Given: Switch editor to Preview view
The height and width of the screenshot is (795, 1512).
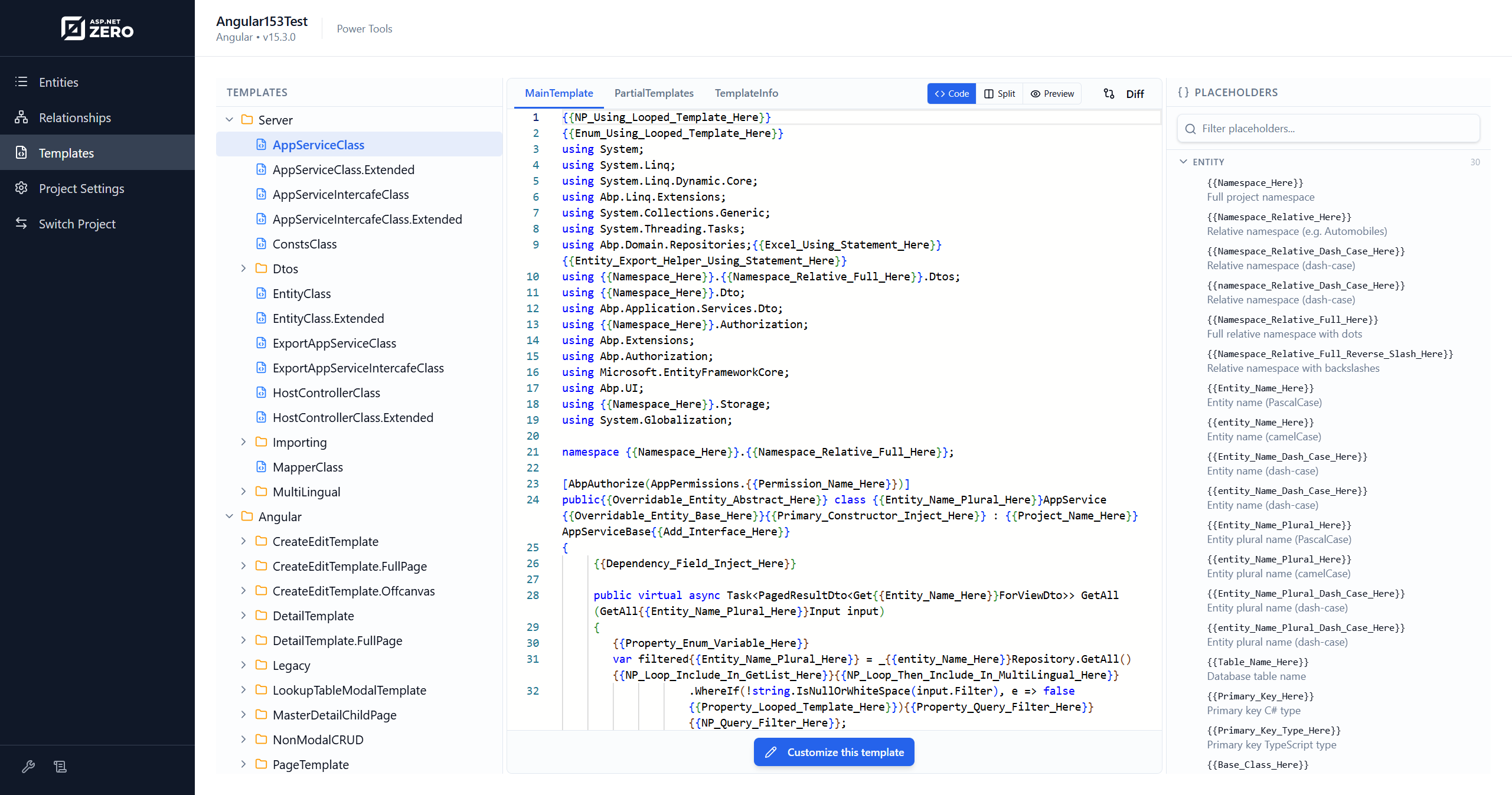Looking at the screenshot, I should [x=1052, y=94].
